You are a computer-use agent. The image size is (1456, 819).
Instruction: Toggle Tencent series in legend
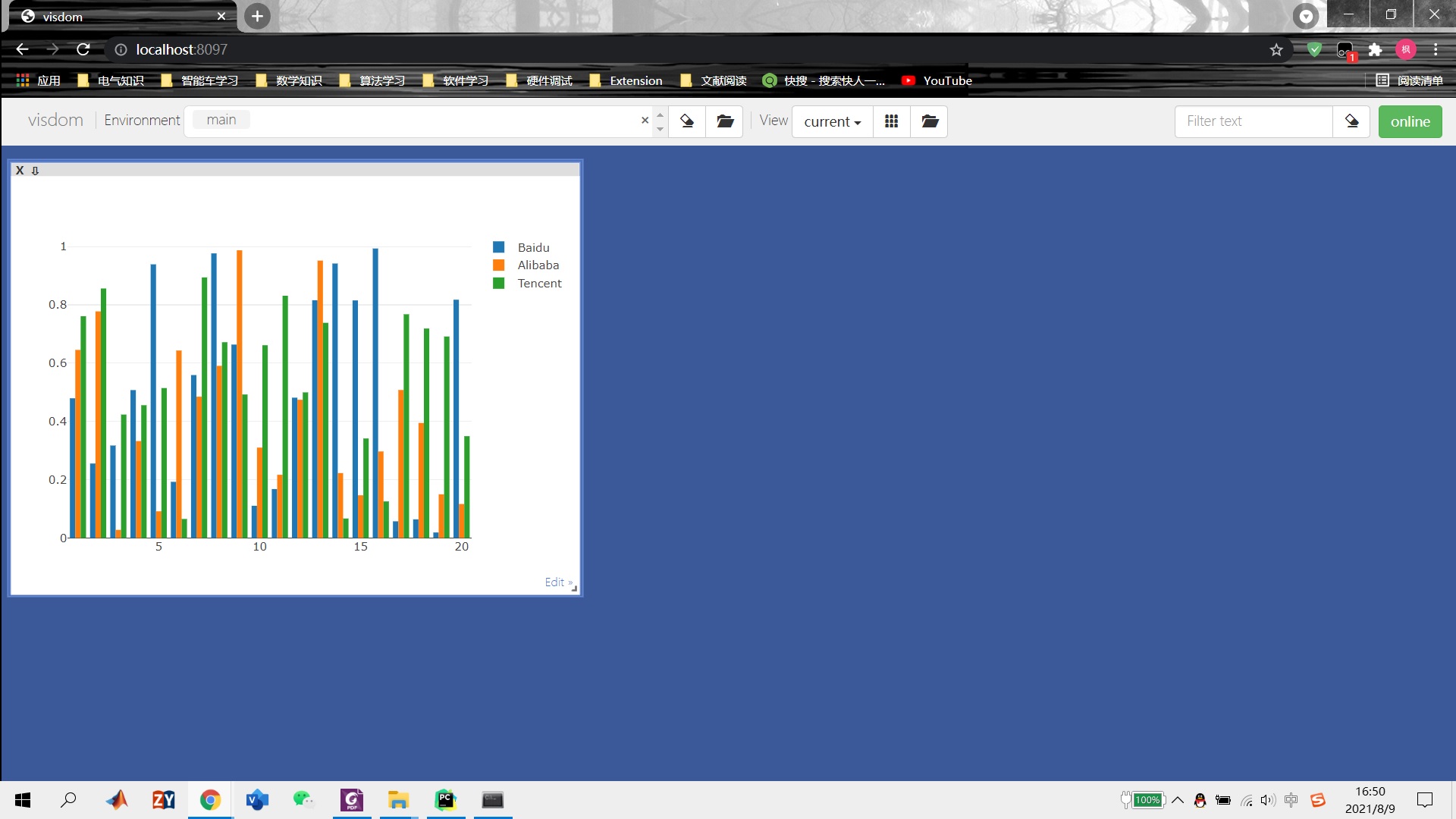point(539,284)
